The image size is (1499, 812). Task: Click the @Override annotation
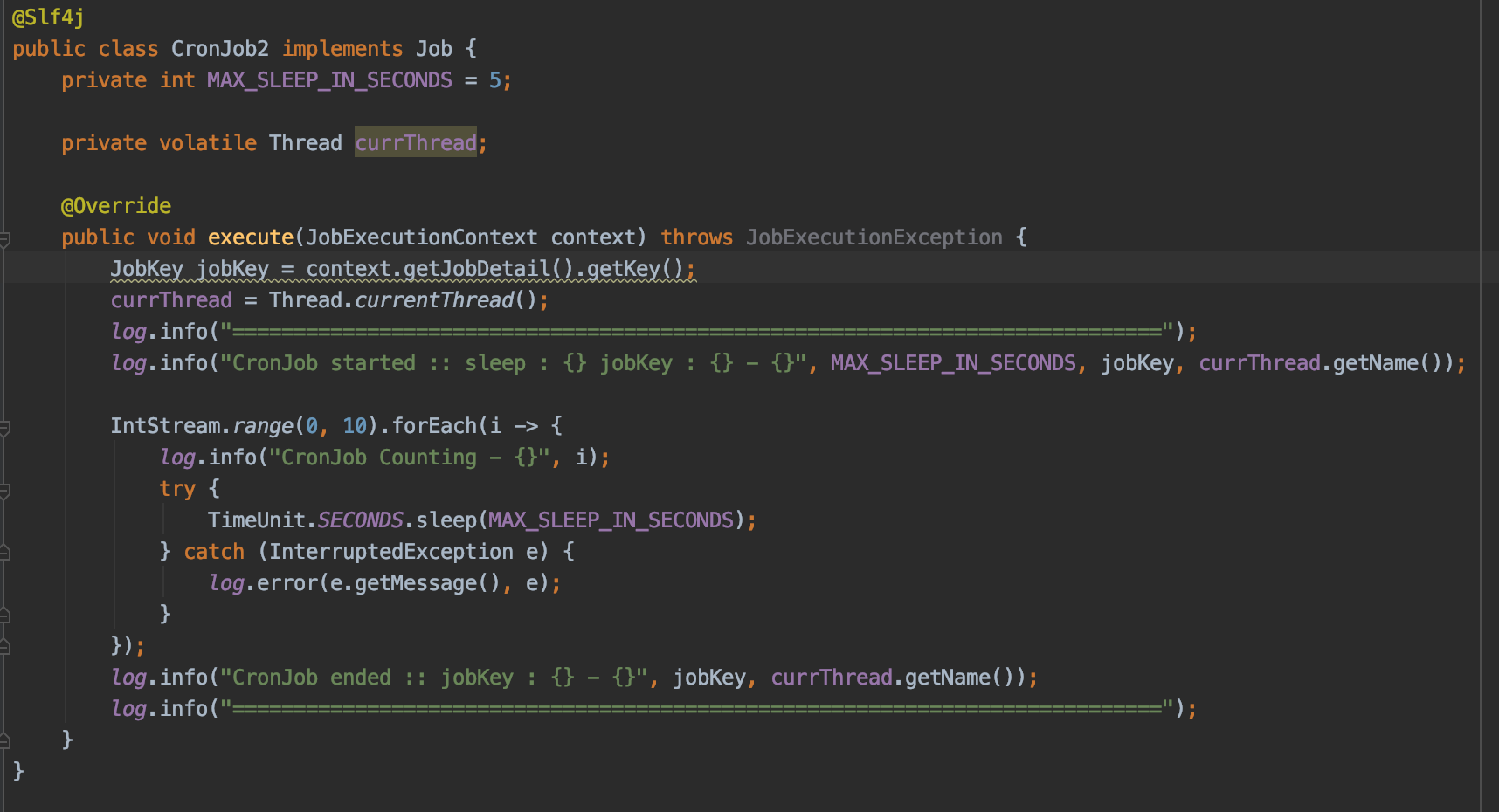[115, 206]
